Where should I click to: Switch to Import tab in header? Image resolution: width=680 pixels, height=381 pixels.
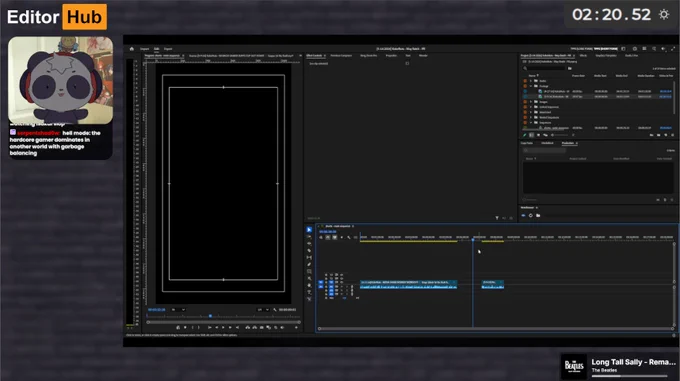point(144,49)
